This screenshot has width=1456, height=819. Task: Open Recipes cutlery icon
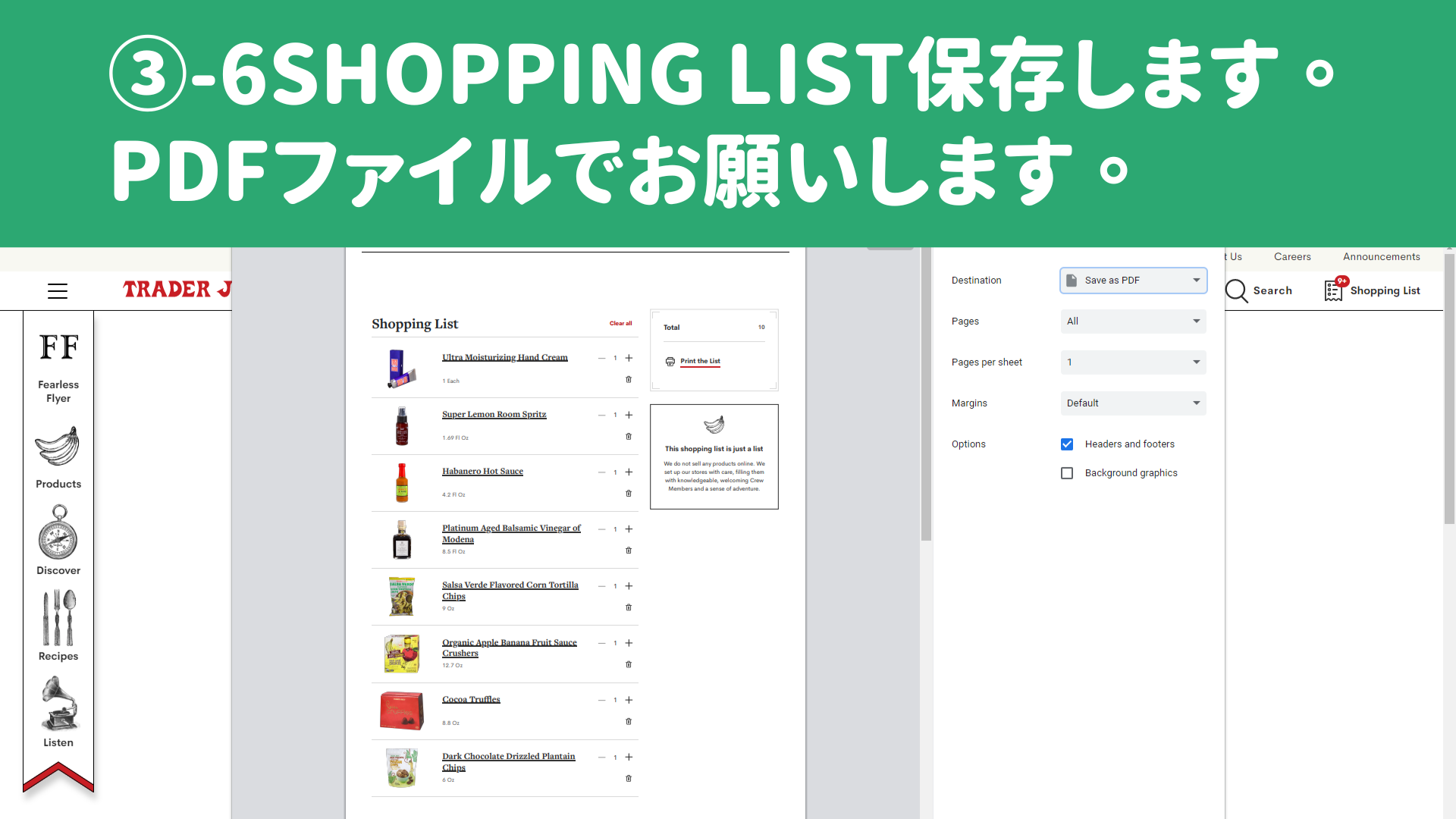pos(58,618)
